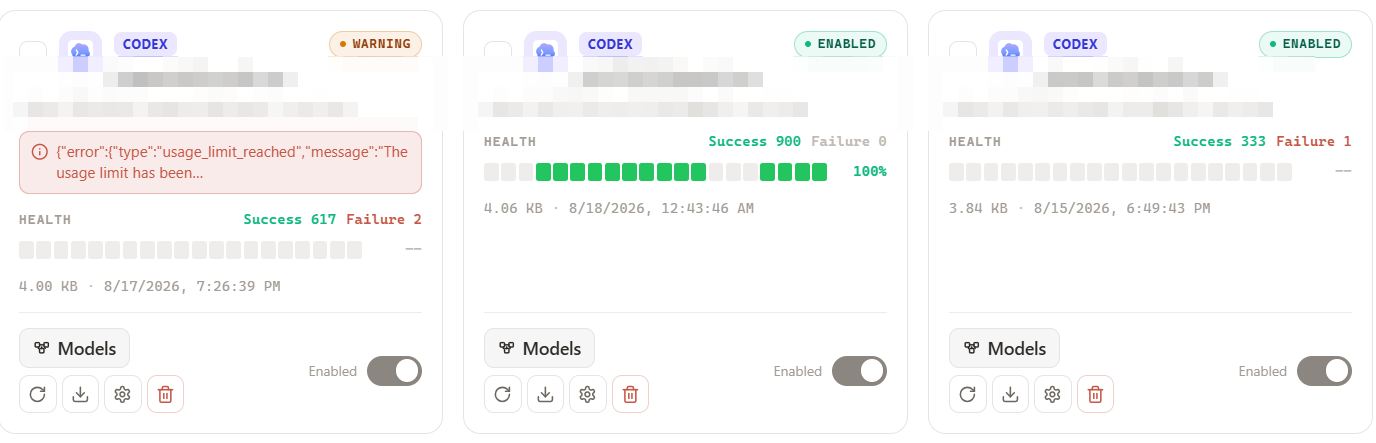Delete the card dated 8/15/2026
Image resolution: width=1376 pixels, height=443 pixels.
[1096, 394]
